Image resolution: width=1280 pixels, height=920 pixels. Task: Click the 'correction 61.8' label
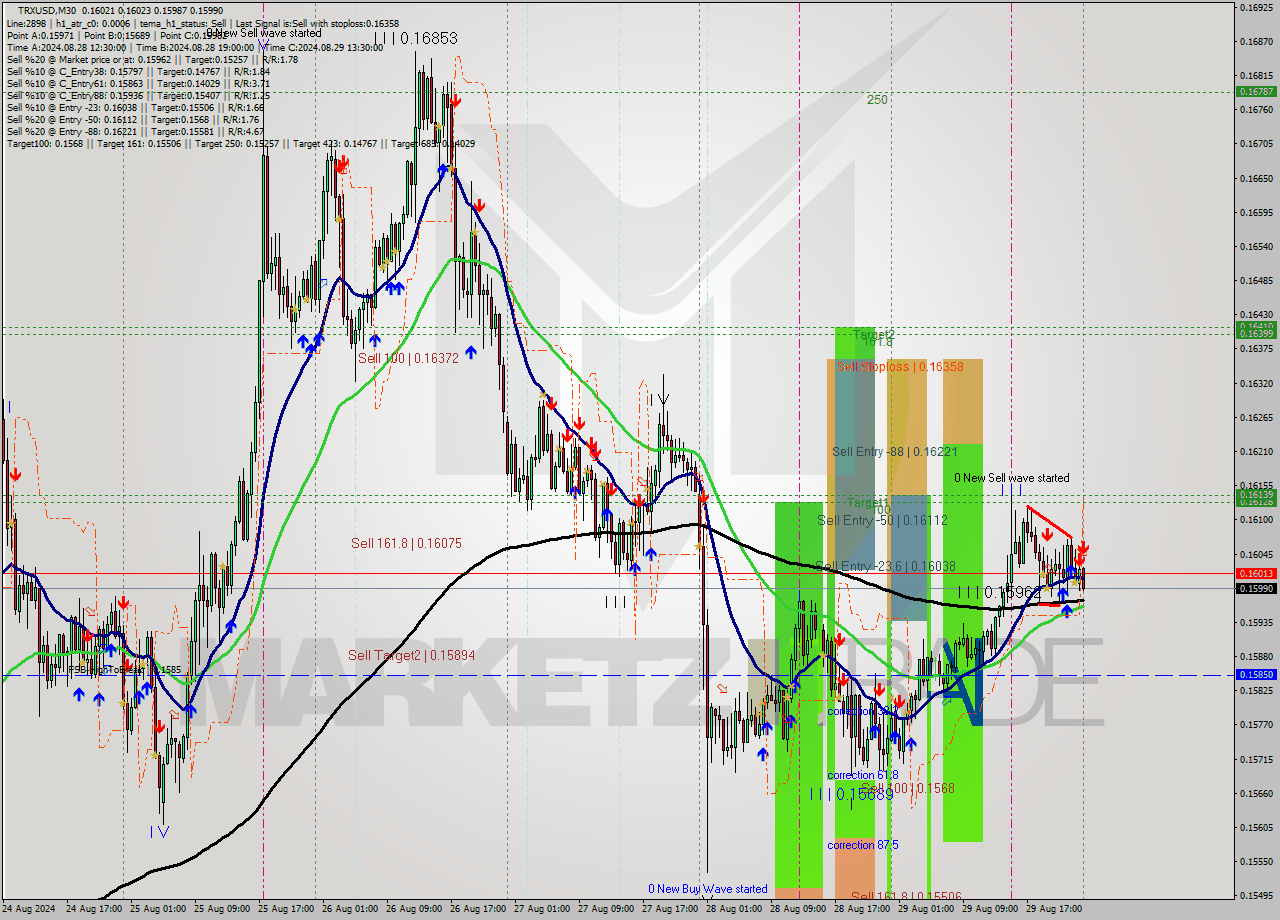[862, 775]
